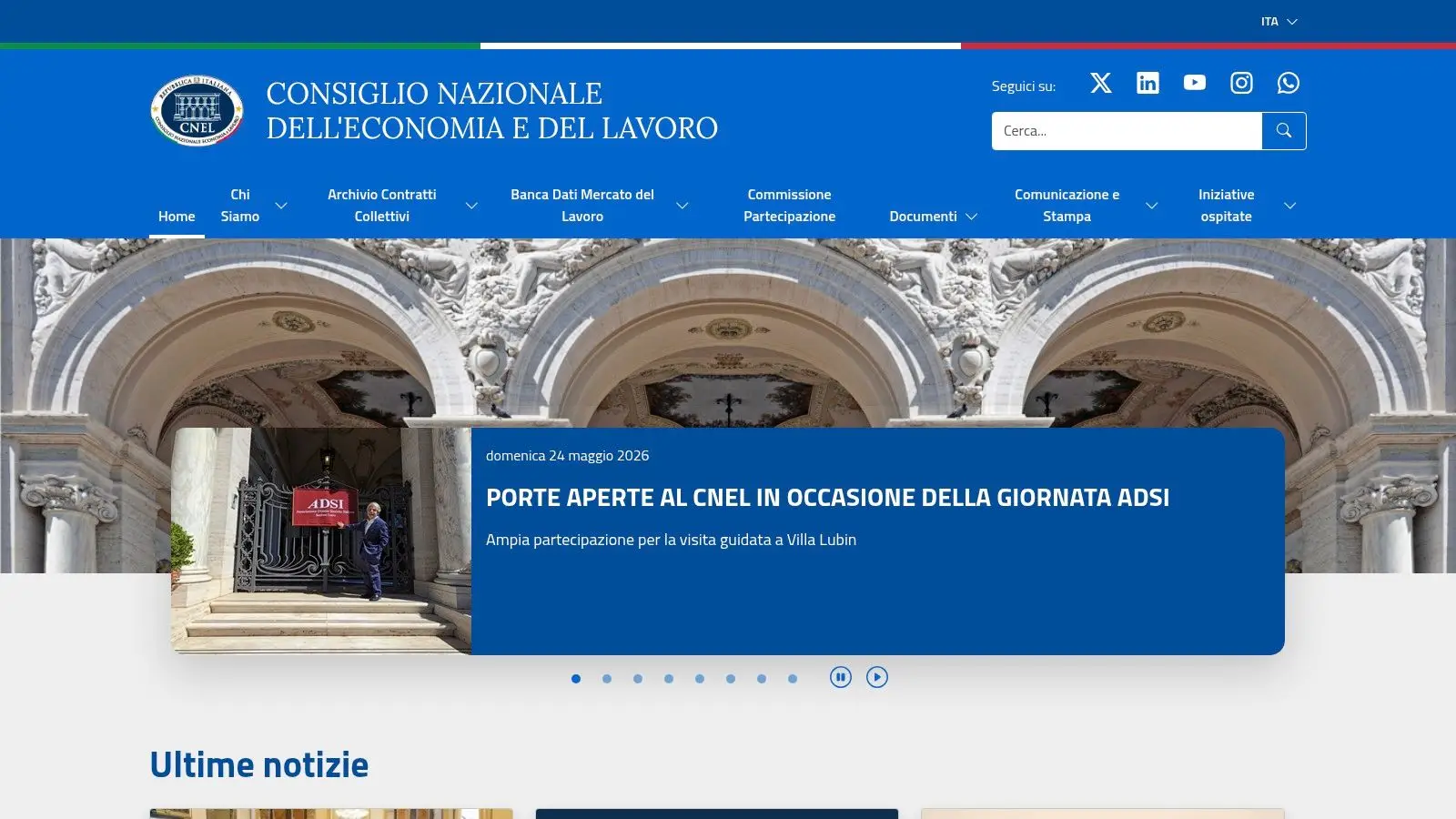Click into the Cerca search field
The height and width of the screenshot is (819, 1456).
tap(1127, 131)
